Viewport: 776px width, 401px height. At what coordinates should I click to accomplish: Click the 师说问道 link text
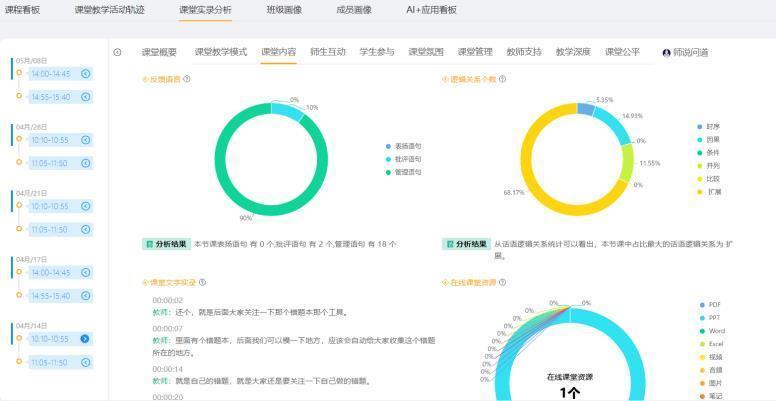[690, 52]
